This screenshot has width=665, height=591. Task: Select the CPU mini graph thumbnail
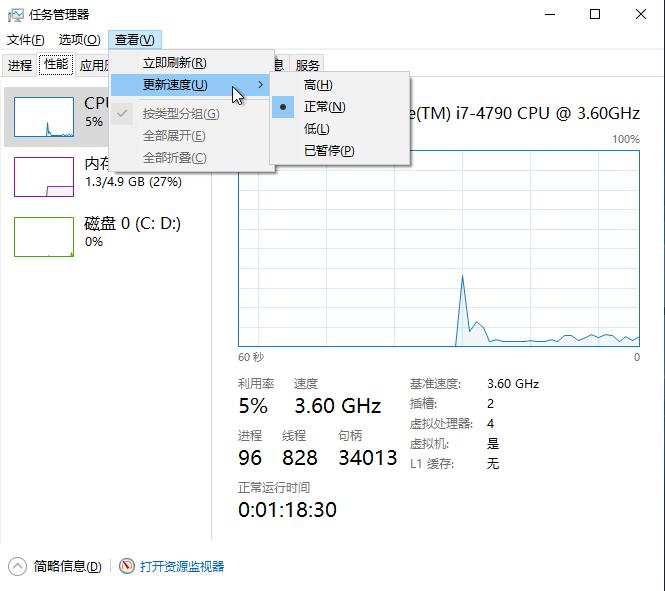click(44, 117)
